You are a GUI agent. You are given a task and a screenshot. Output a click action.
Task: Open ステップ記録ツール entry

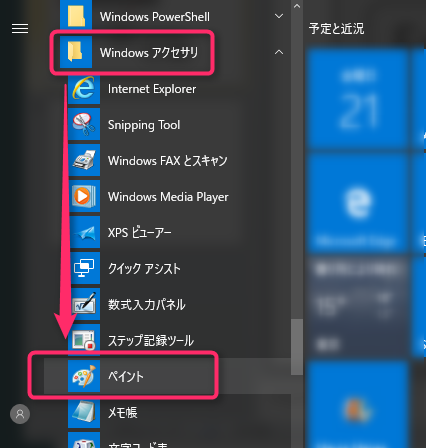(151, 341)
